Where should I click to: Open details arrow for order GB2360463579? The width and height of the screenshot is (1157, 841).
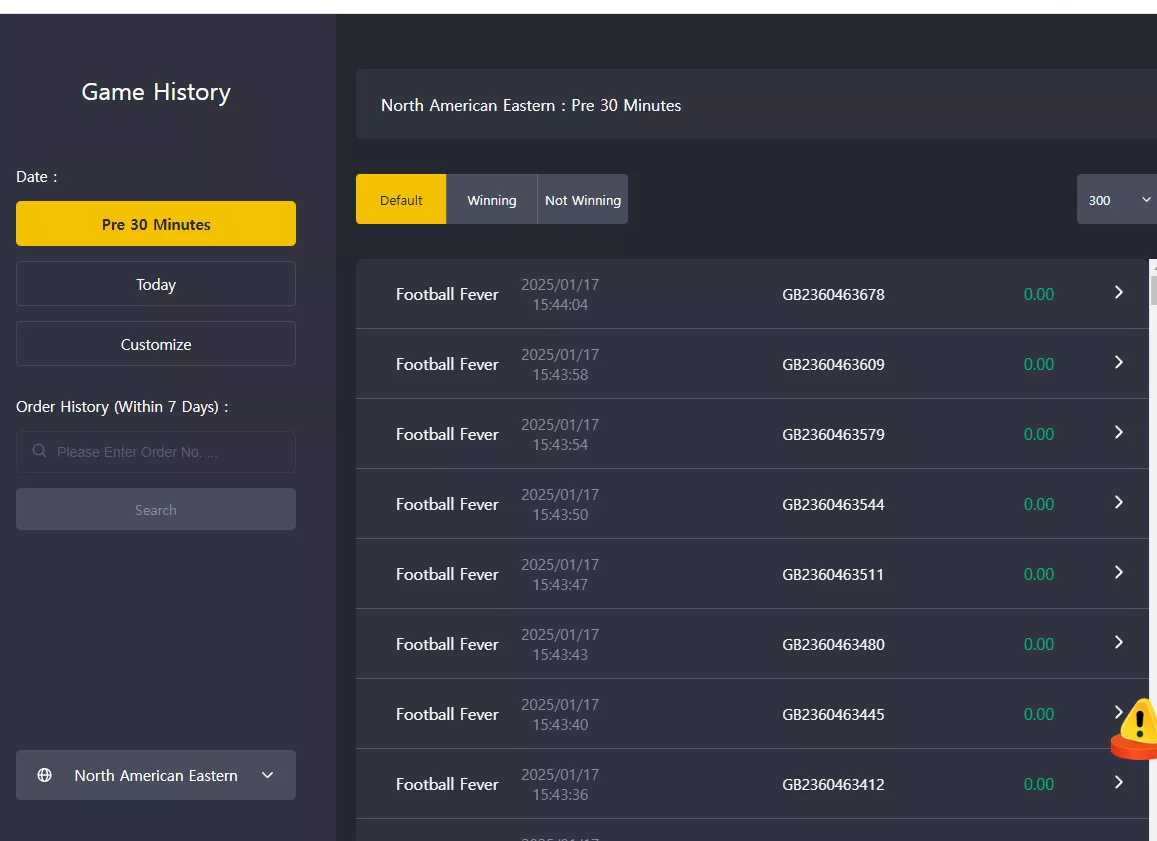[x=1119, y=432]
